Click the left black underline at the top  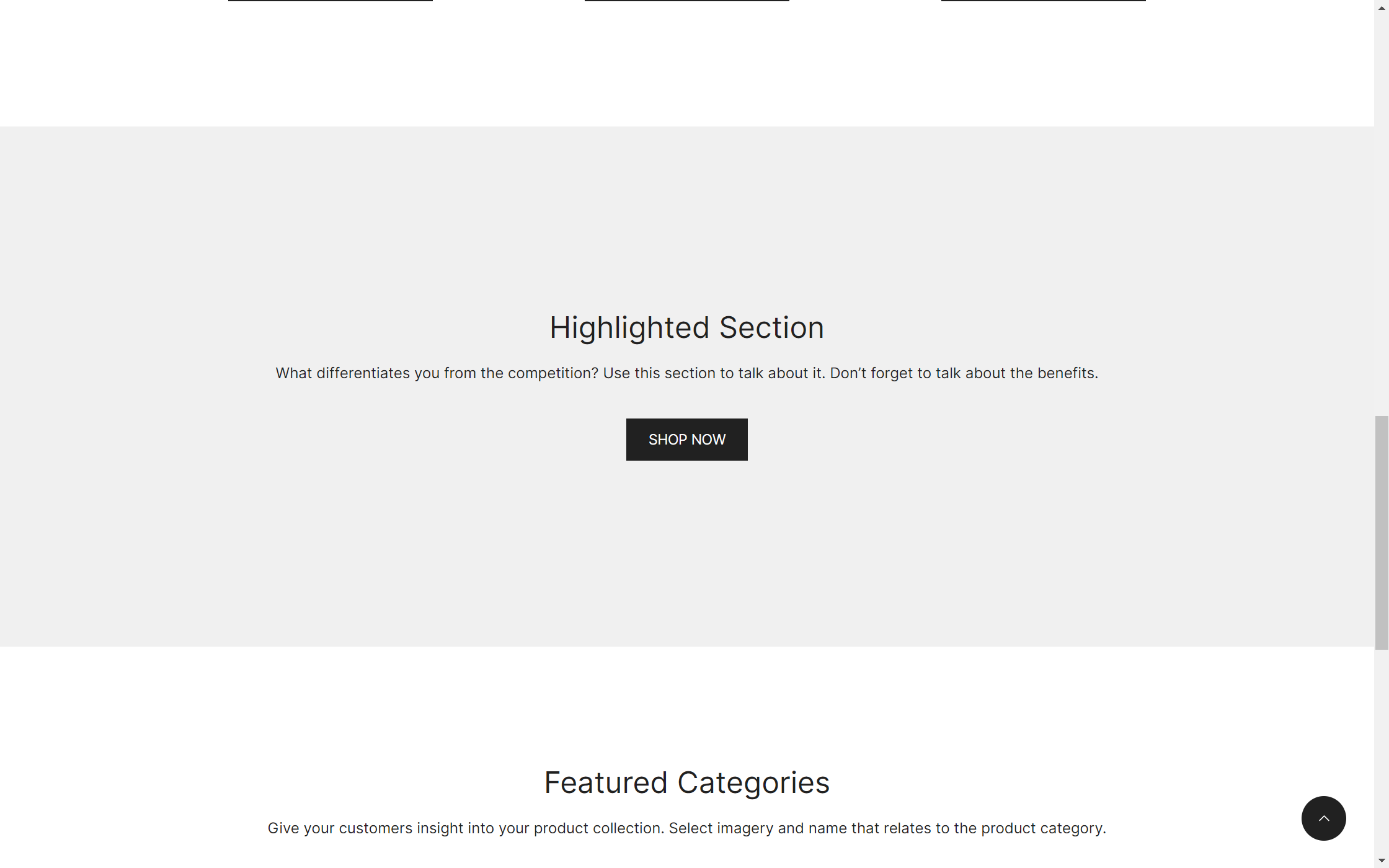coord(330,1)
